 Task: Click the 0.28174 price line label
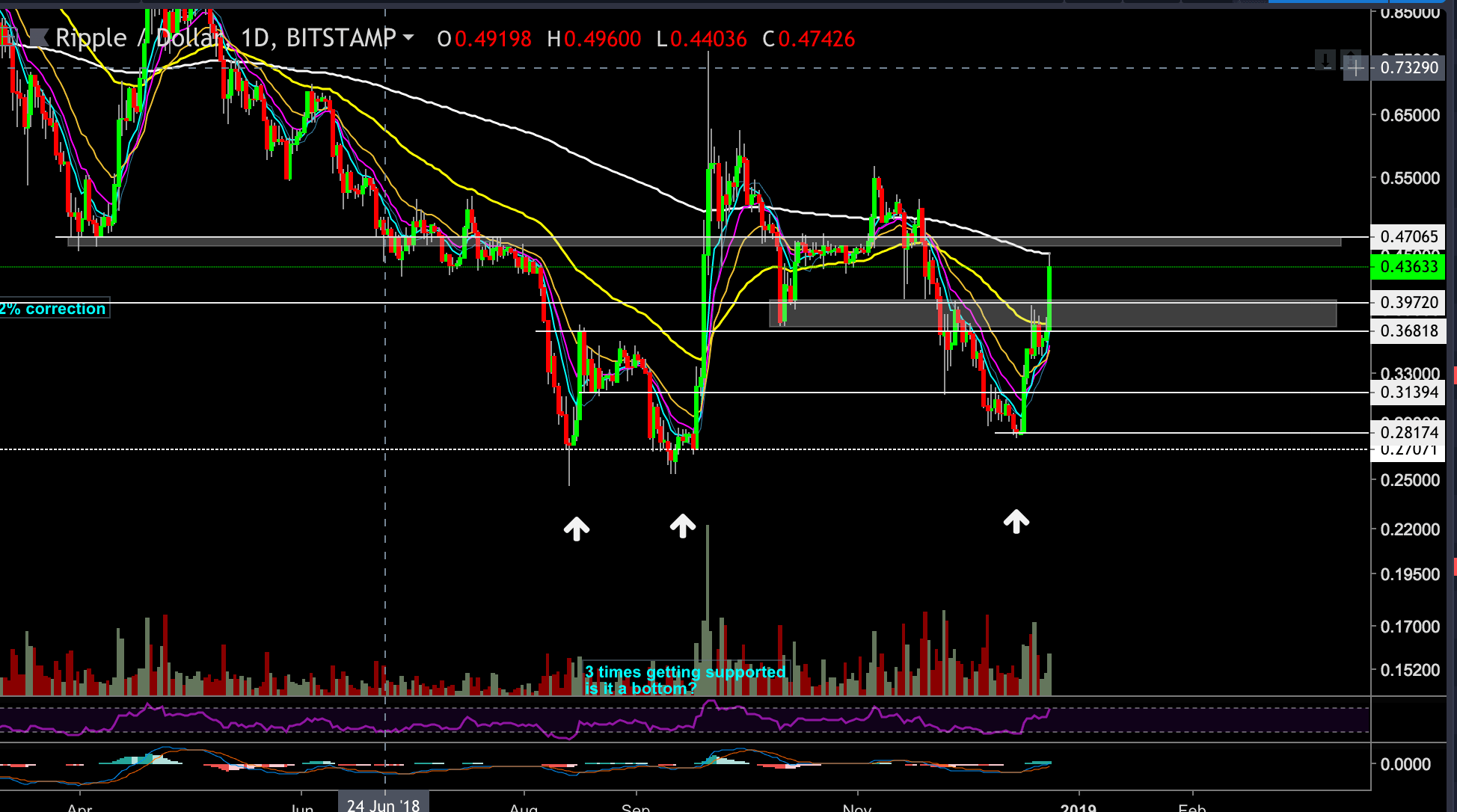tap(1408, 433)
